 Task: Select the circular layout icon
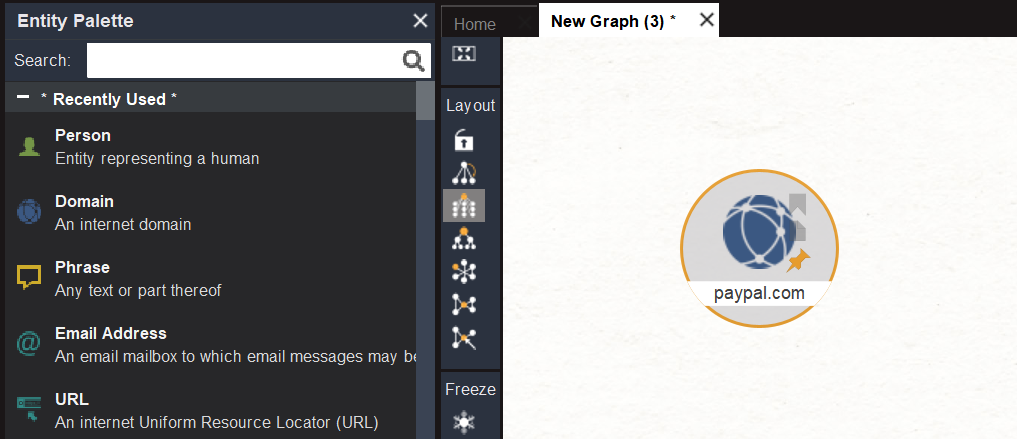coord(464,271)
